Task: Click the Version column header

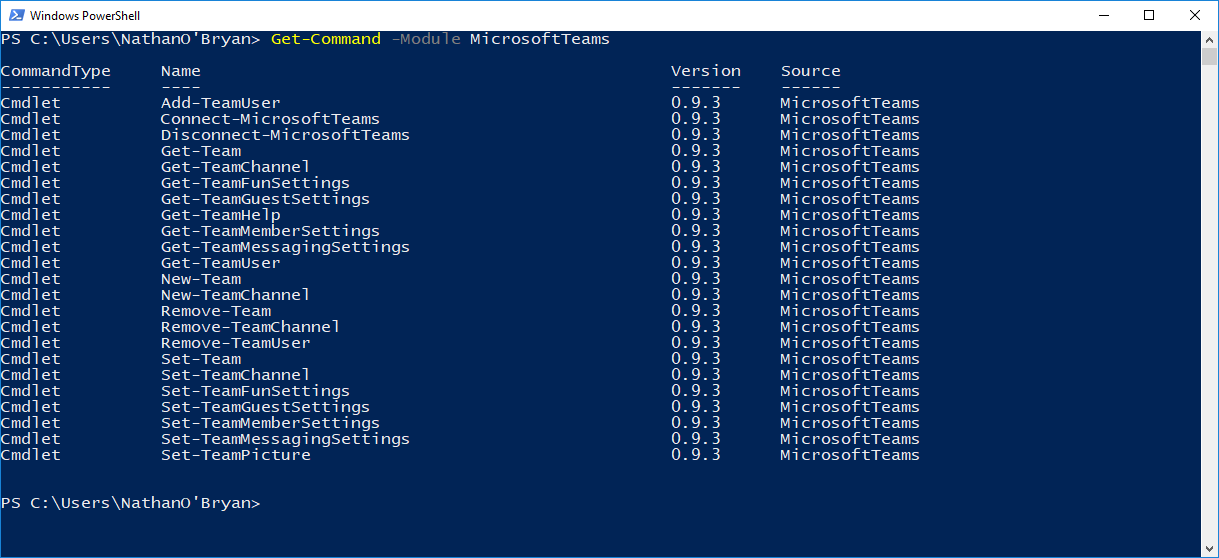Action: tap(705, 71)
